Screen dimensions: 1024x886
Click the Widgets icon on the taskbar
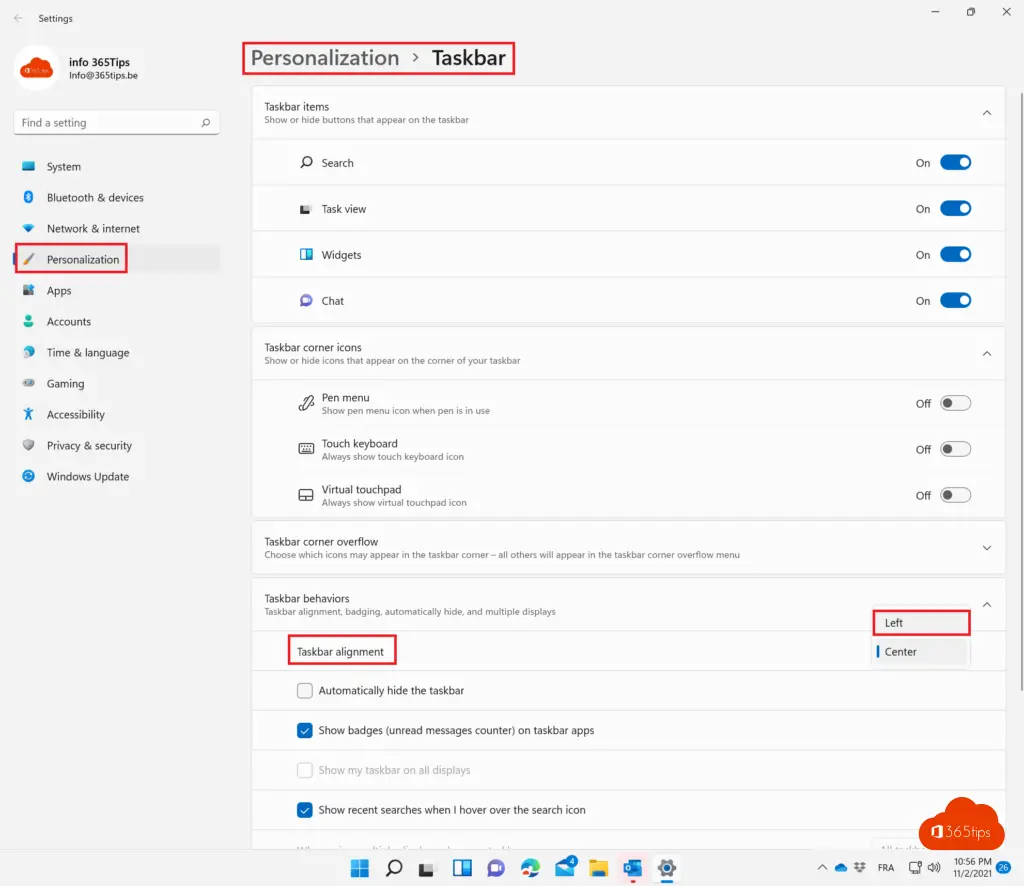pos(462,868)
